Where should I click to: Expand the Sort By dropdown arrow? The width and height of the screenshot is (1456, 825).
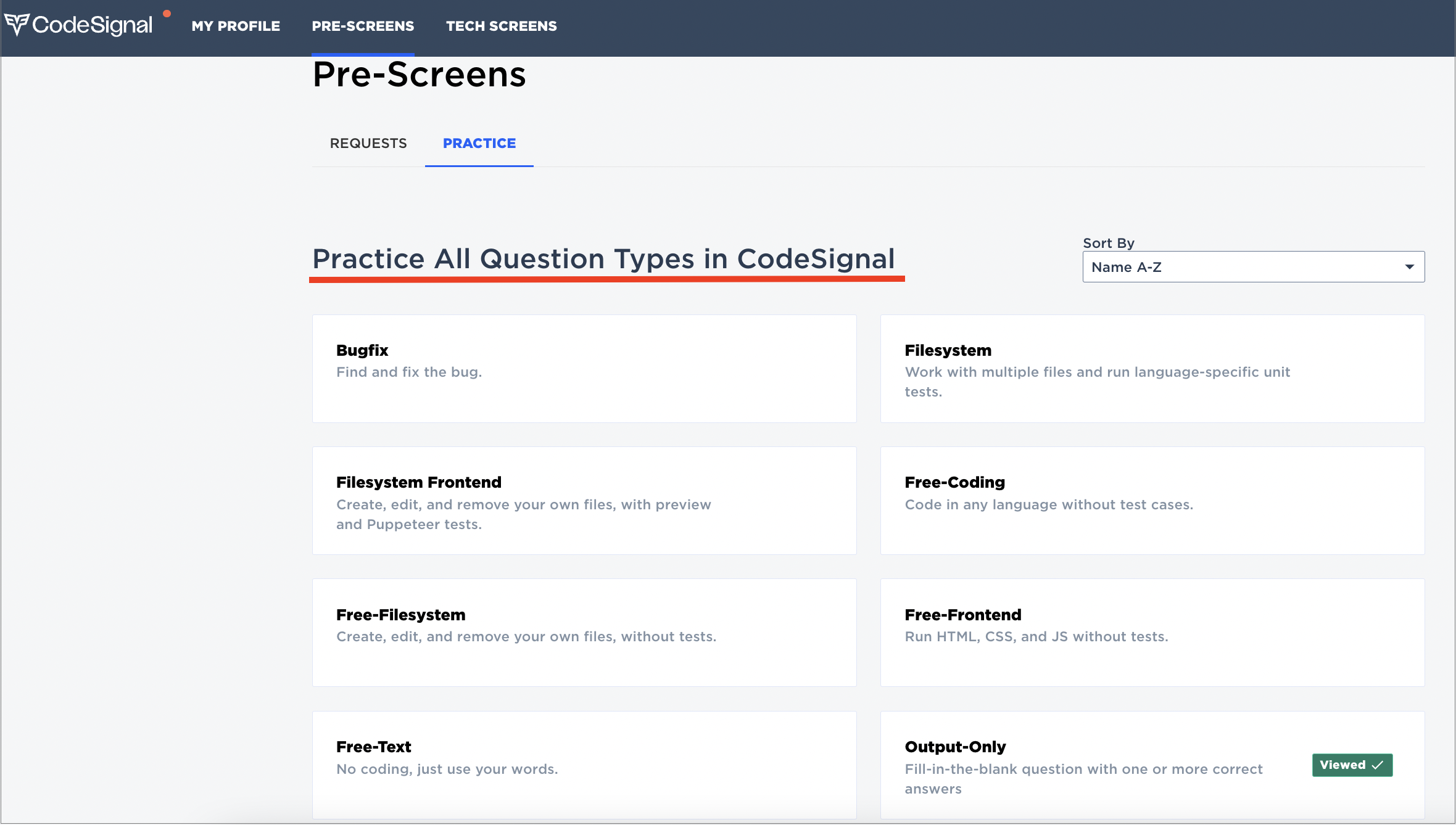point(1409,267)
